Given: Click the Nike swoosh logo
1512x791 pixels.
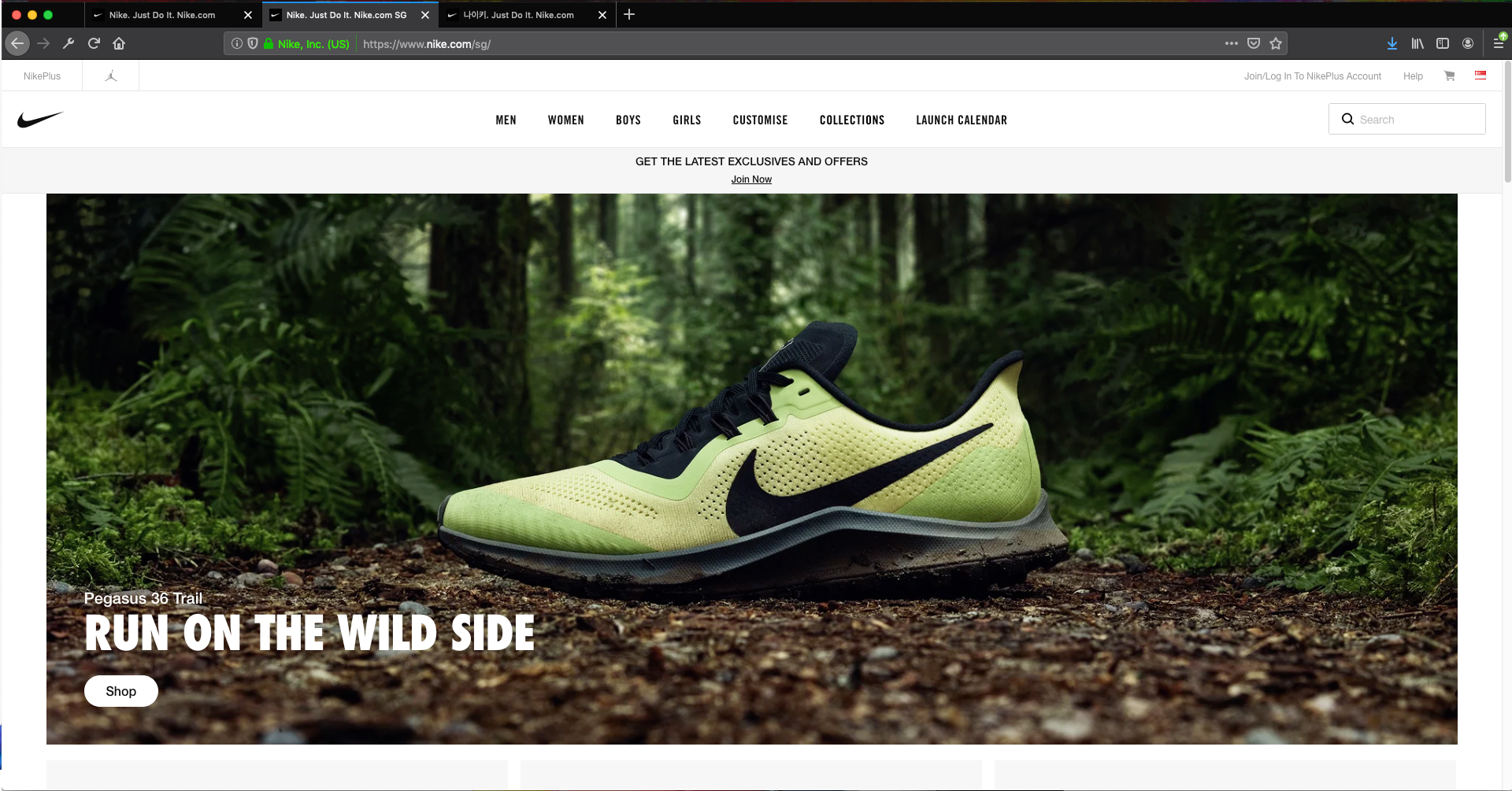Looking at the screenshot, I should pyautogui.click(x=40, y=119).
